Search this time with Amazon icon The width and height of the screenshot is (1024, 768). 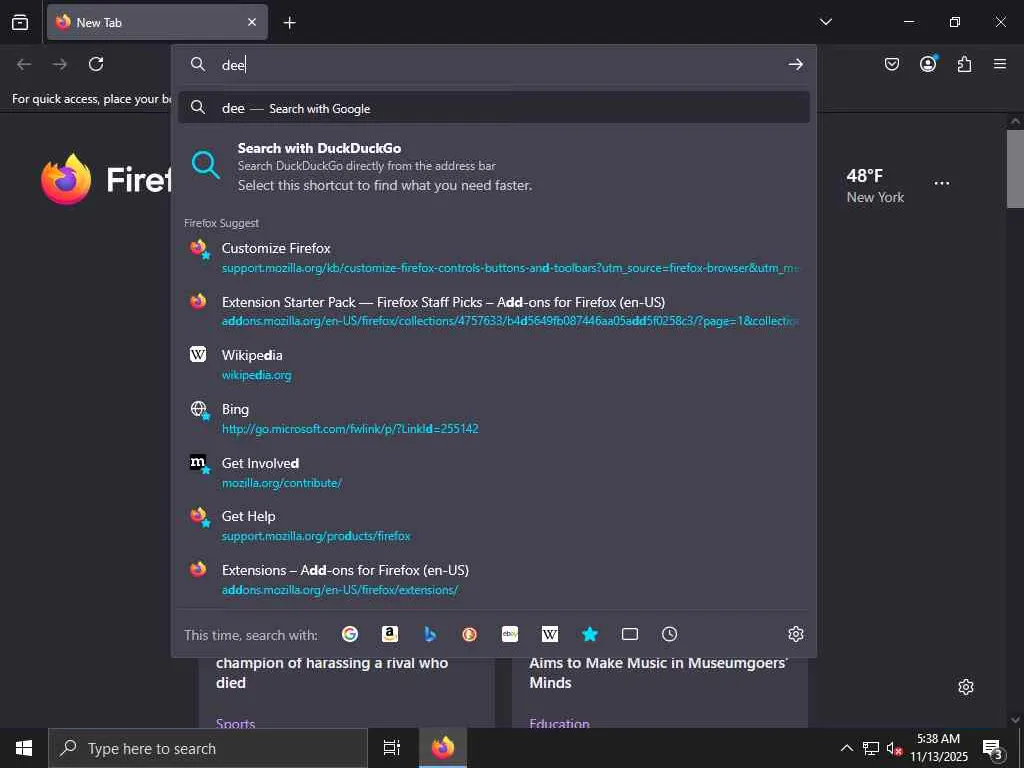pyautogui.click(x=390, y=634)
